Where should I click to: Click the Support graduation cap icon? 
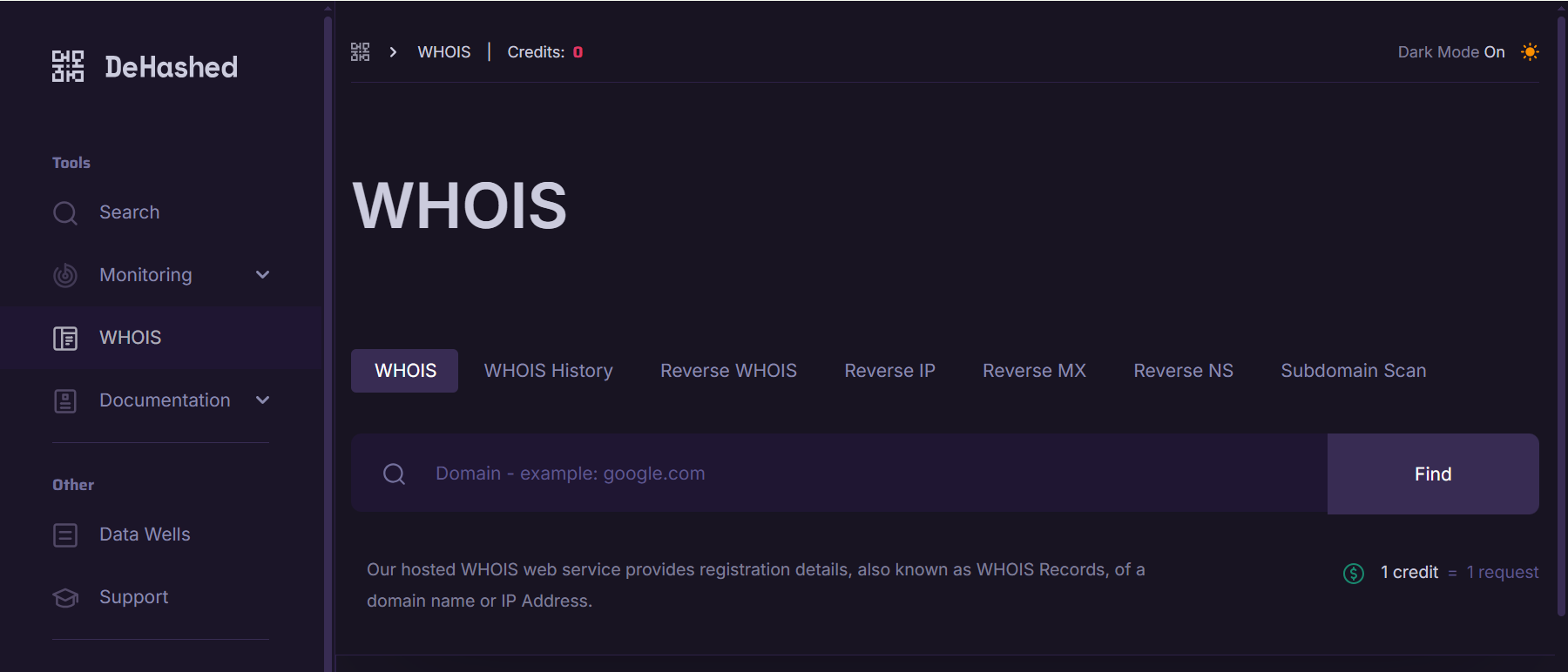pyautogui.click(x=65, y=597)
